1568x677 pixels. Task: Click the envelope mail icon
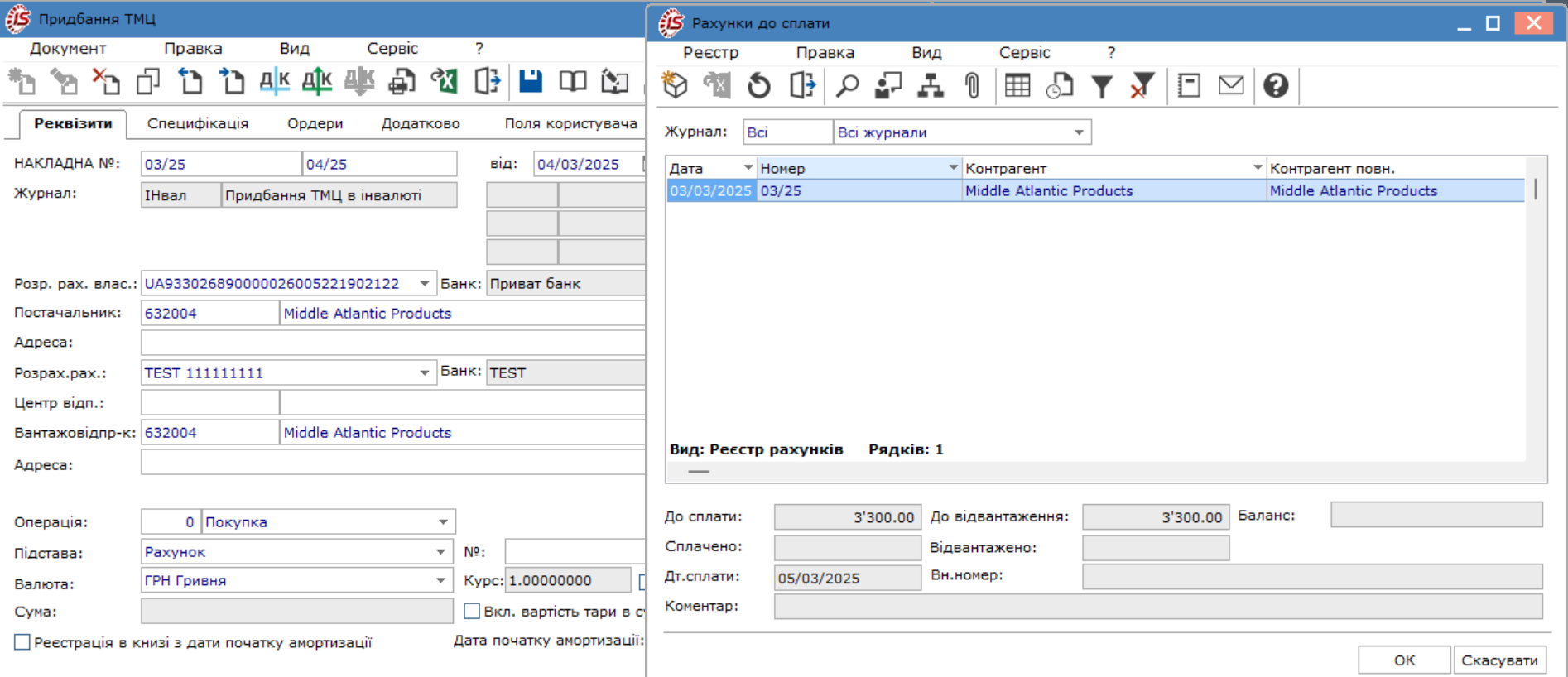[x=1231, y=85]
